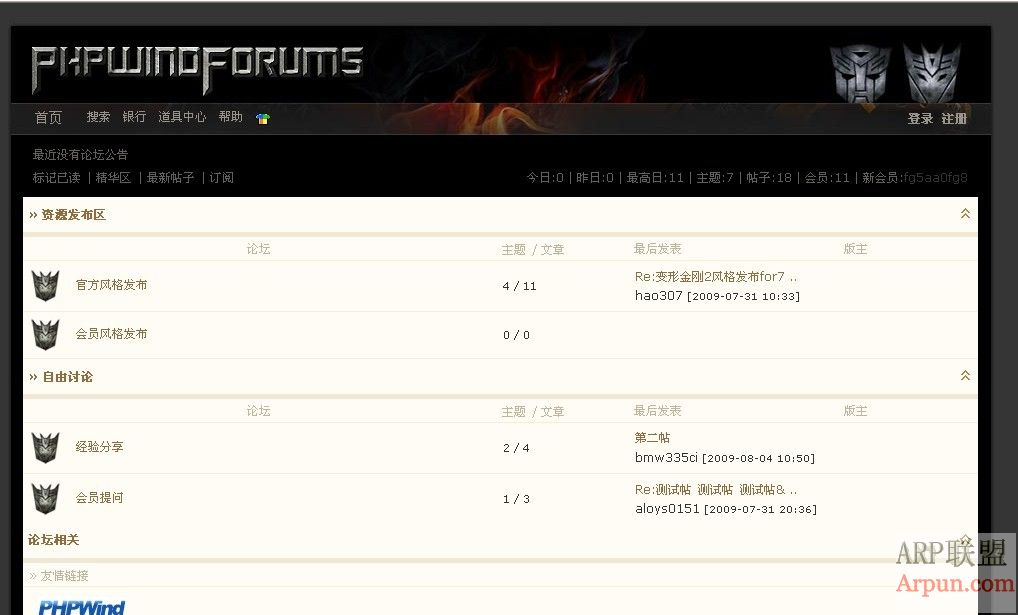1018x615 pixels.
Task: Click the 论坛相关 section heading
Action: point(53,540)
